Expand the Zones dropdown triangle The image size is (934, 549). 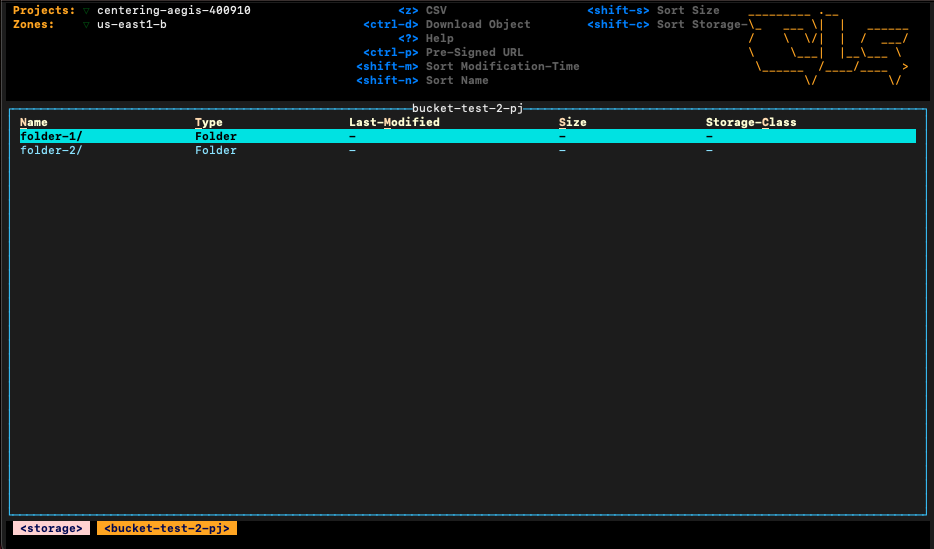[87, 25]
